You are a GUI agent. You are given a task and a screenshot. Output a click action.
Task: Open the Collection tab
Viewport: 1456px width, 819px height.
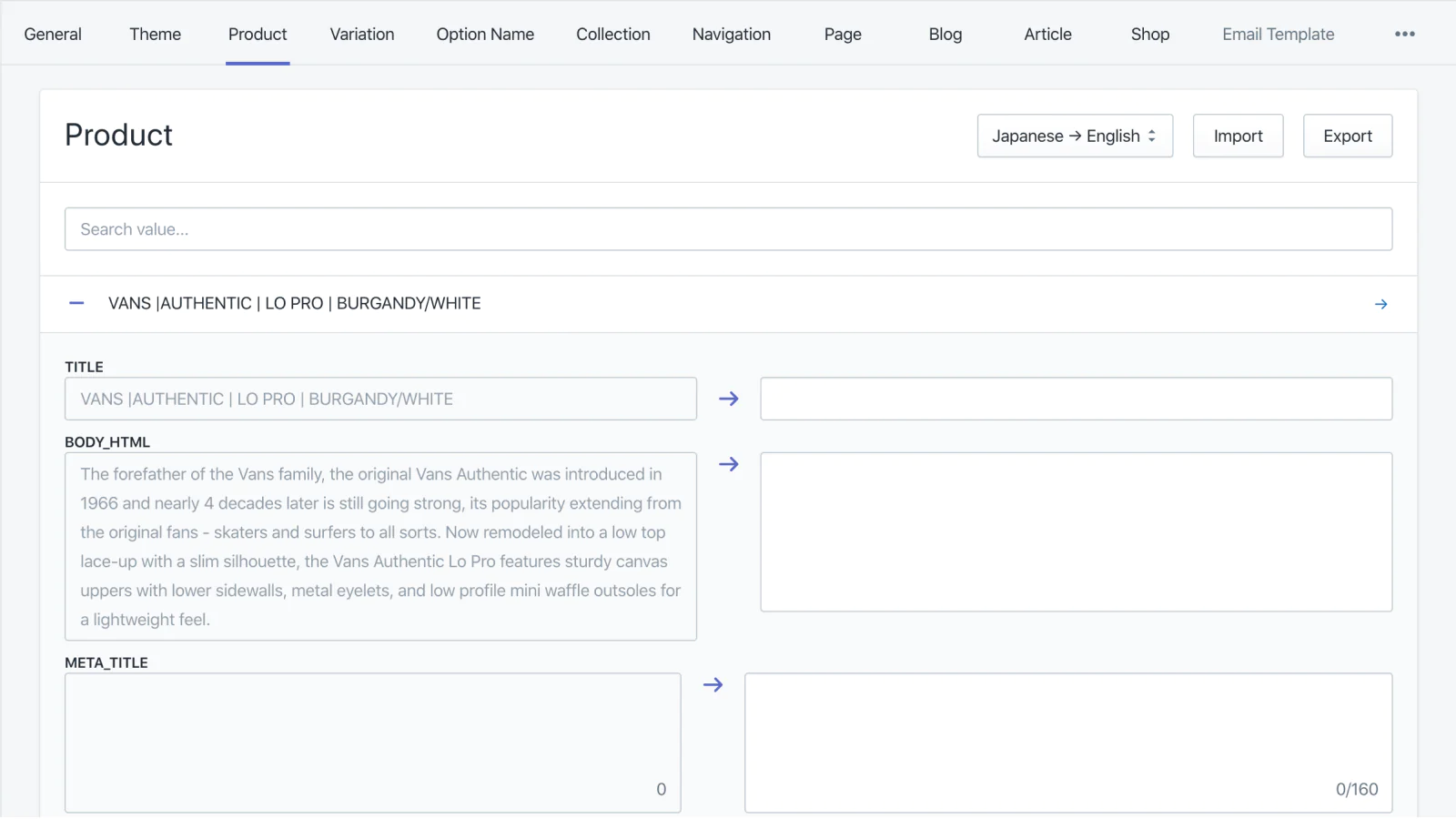pyautogui.click(x=612, y=34)
